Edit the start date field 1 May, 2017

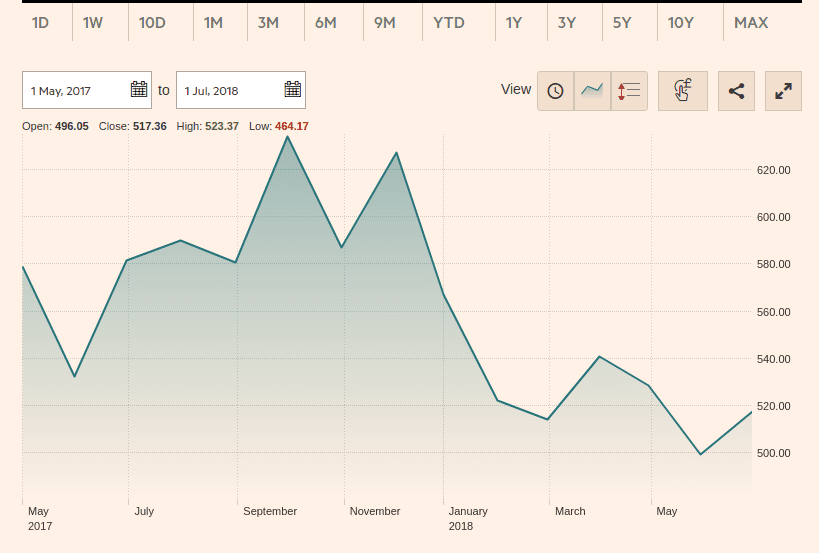pos(87,90)
